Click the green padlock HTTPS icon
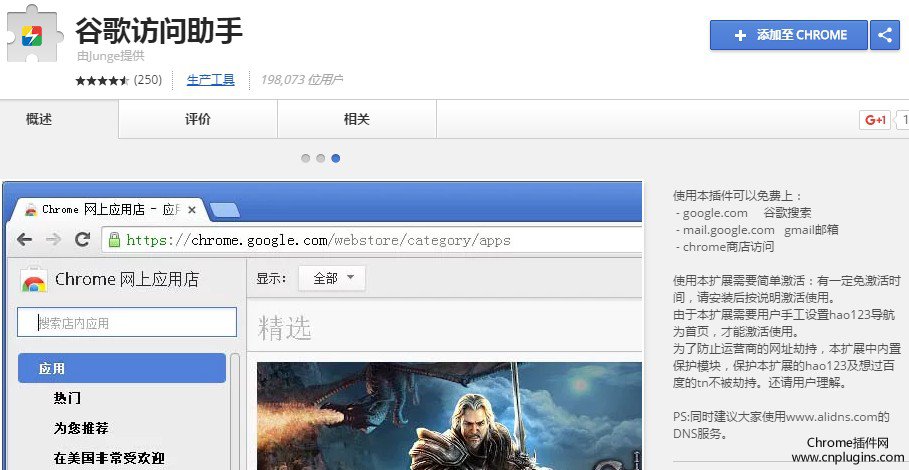The width and height of the screenshot is (909, 470). (114, 240)
